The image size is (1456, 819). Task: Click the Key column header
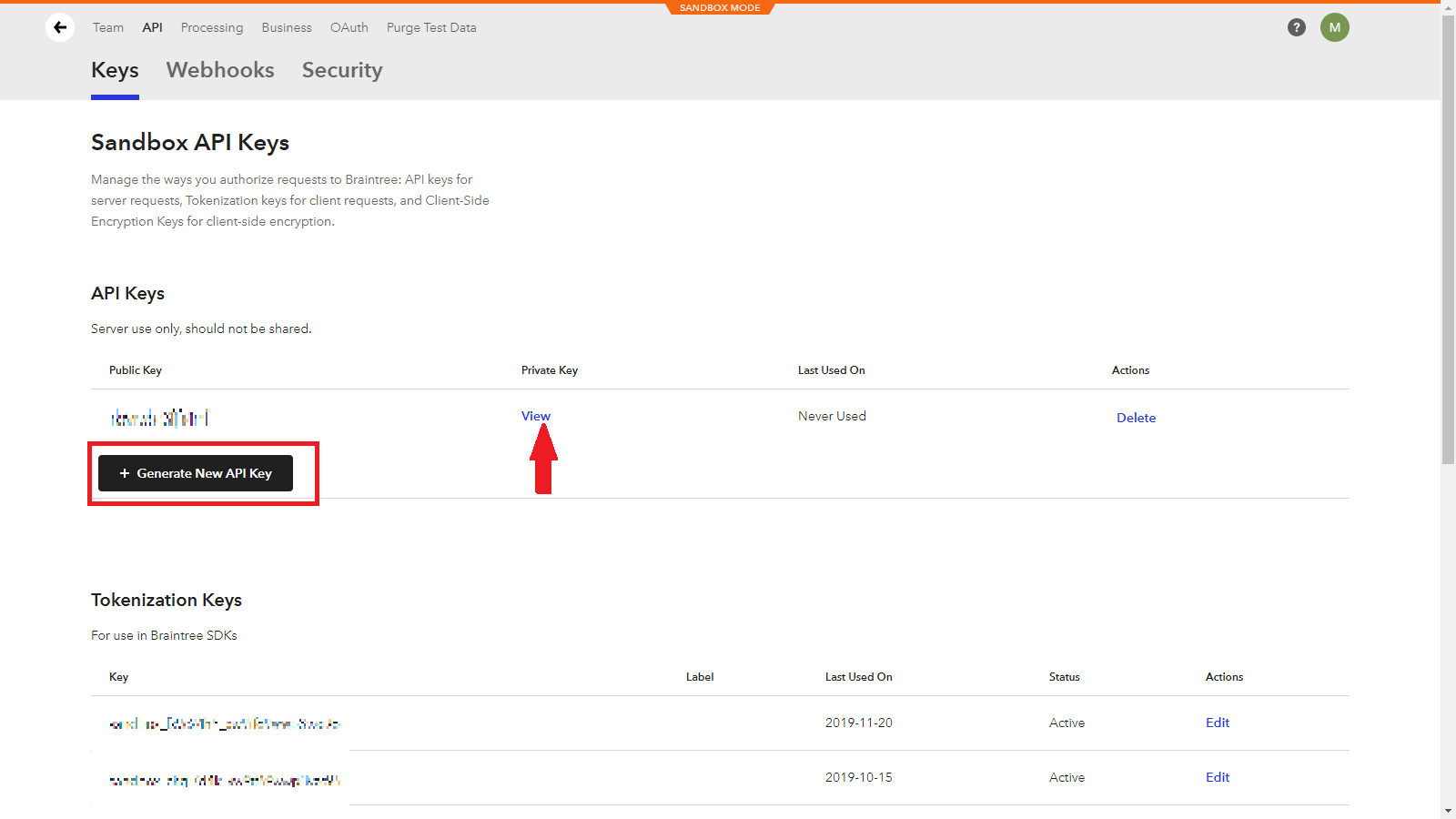pyautogui.click(x=119, y=677)
